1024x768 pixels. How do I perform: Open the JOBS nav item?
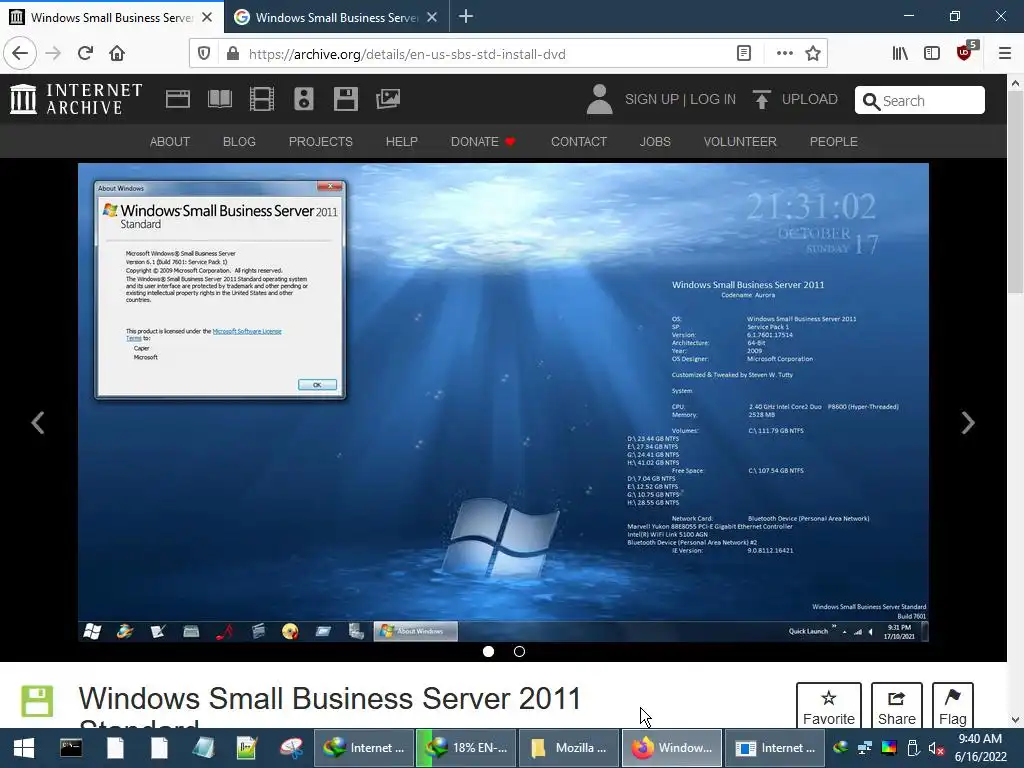[x=655, y=142]
